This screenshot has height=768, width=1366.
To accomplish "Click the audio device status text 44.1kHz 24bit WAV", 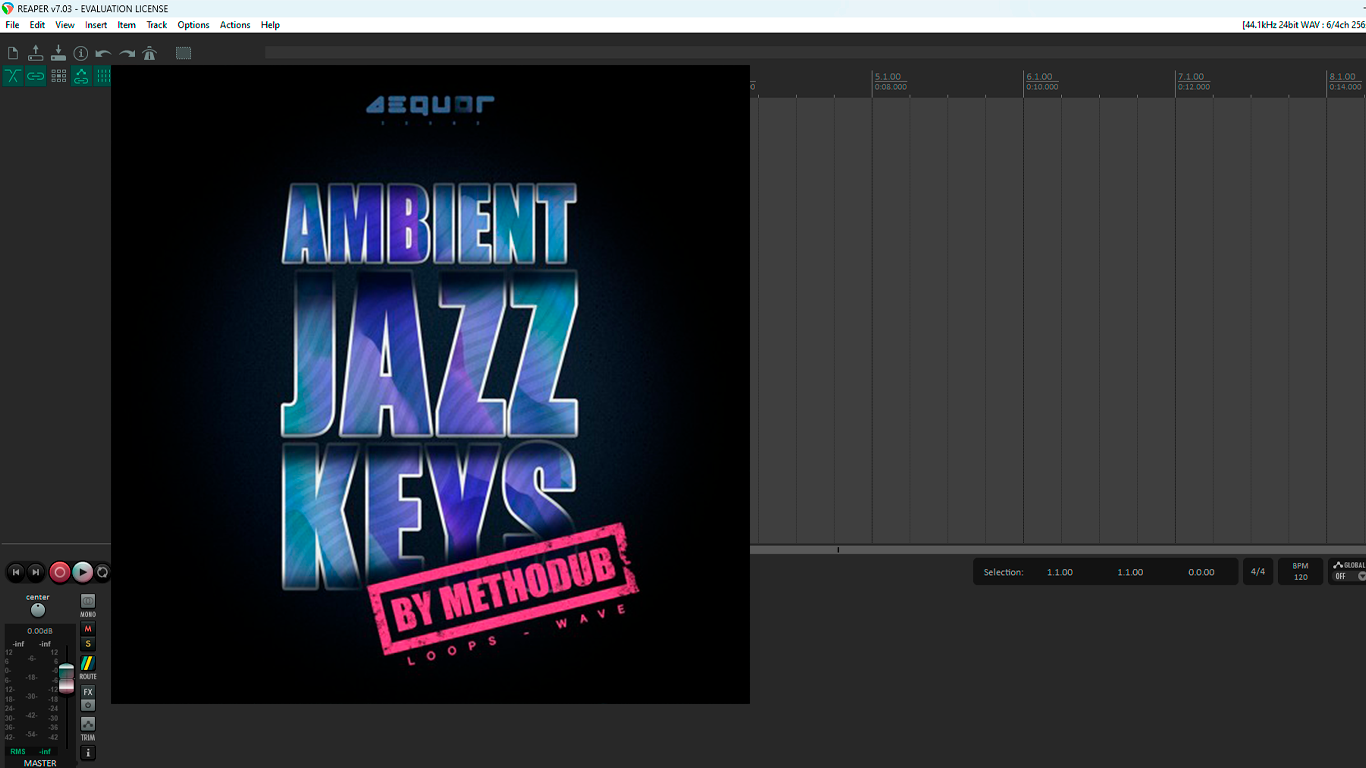I will (x=1303, y=25).
